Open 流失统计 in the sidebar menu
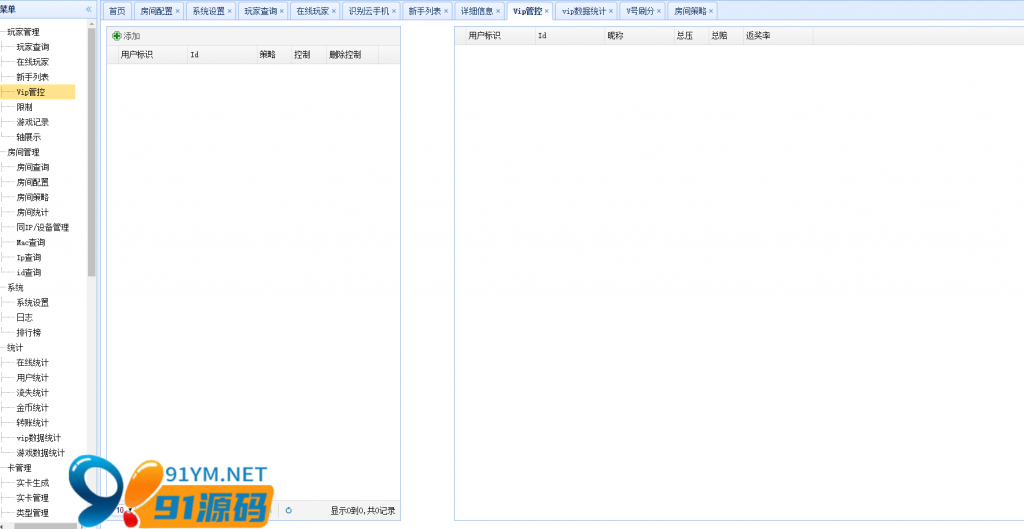 tap(33, 393)
